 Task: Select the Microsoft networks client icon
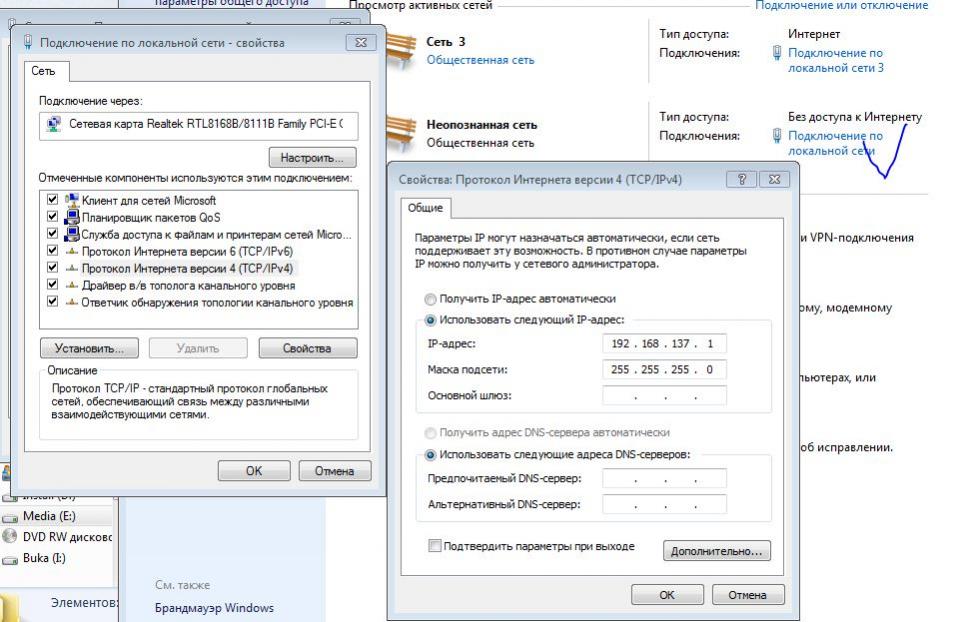click(x=72, y=200)
